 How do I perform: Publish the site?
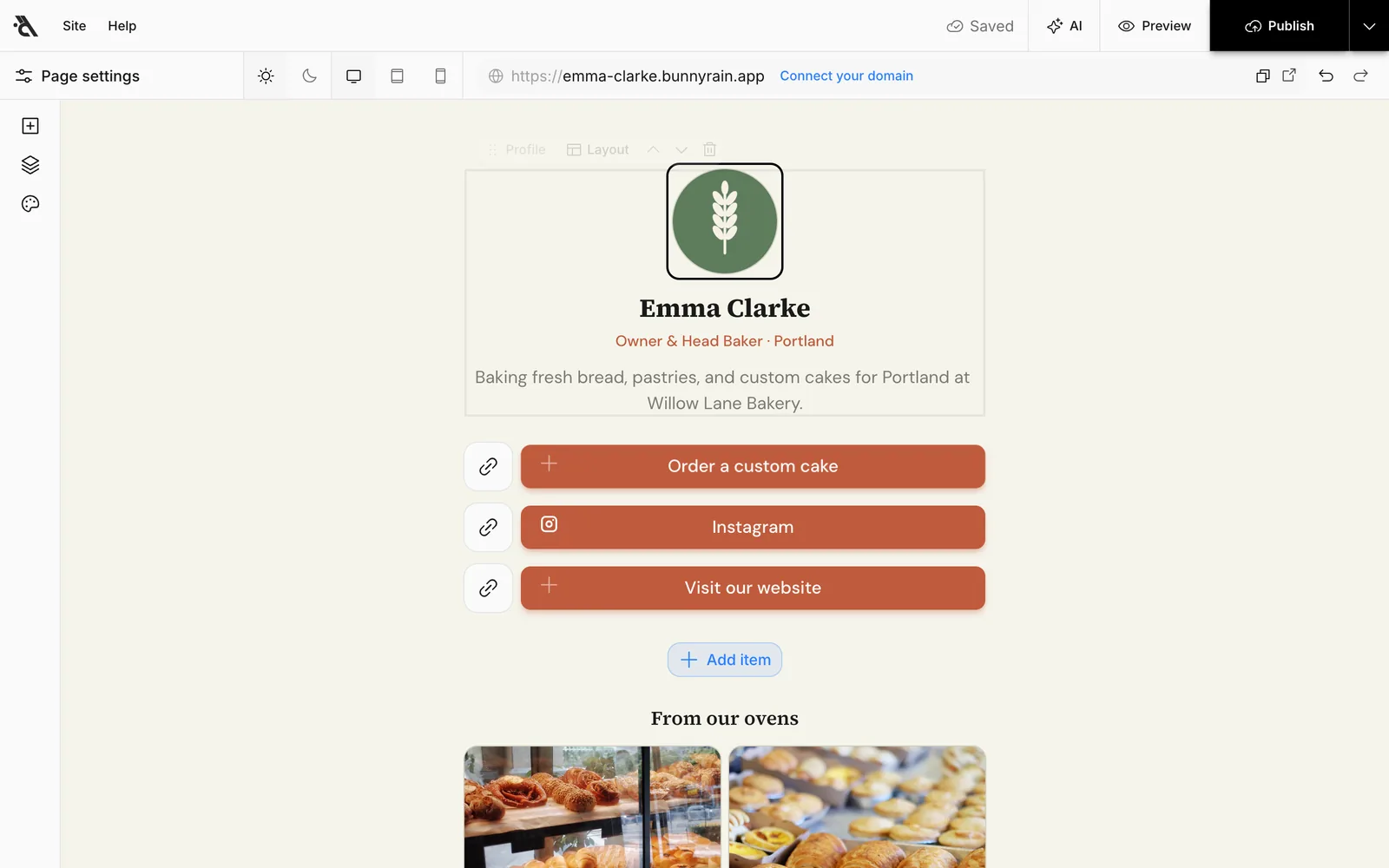point(1280,26)
